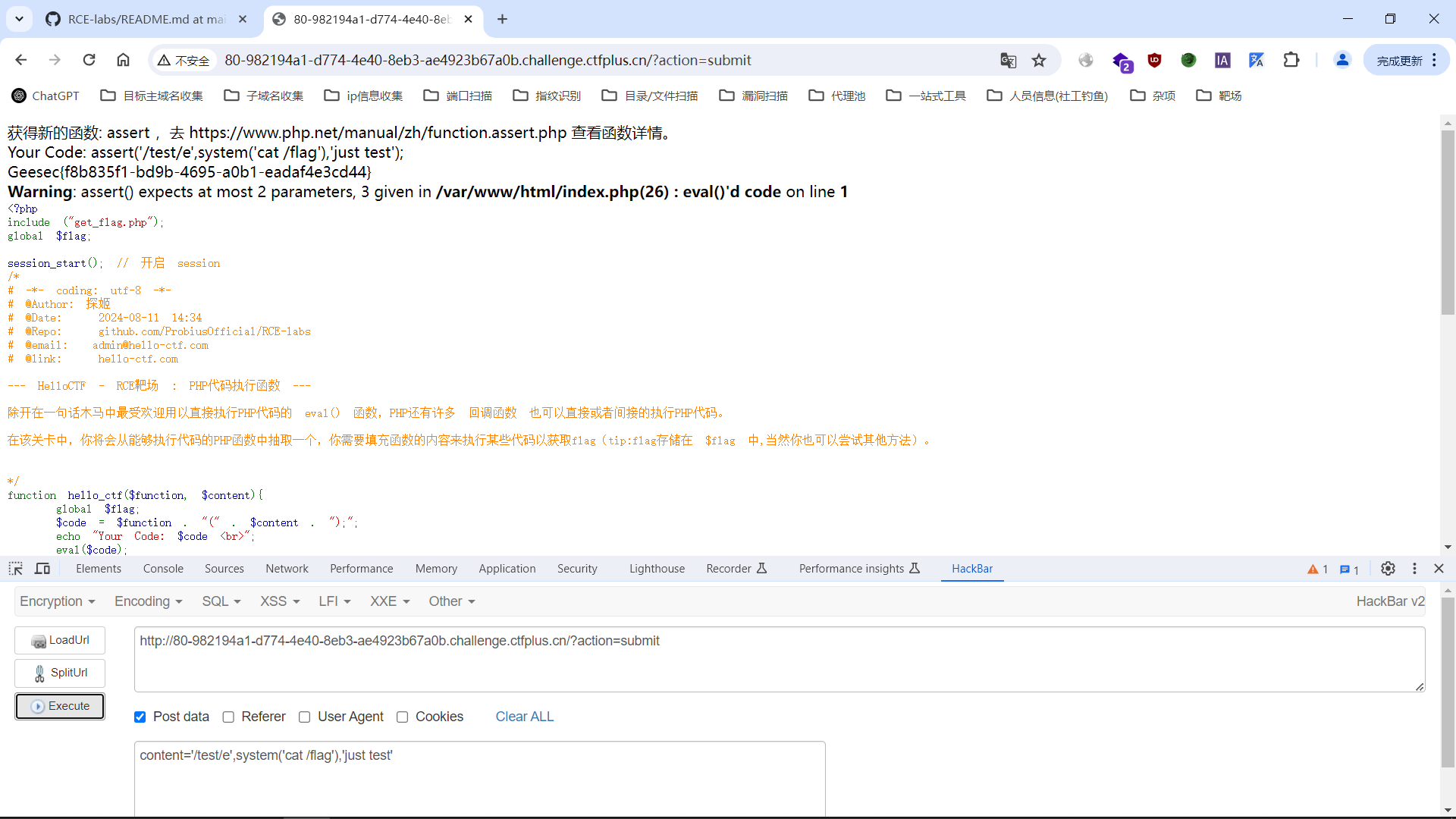Switch to the Network tab
1456x819 pixels.
[x=287, y=569]
